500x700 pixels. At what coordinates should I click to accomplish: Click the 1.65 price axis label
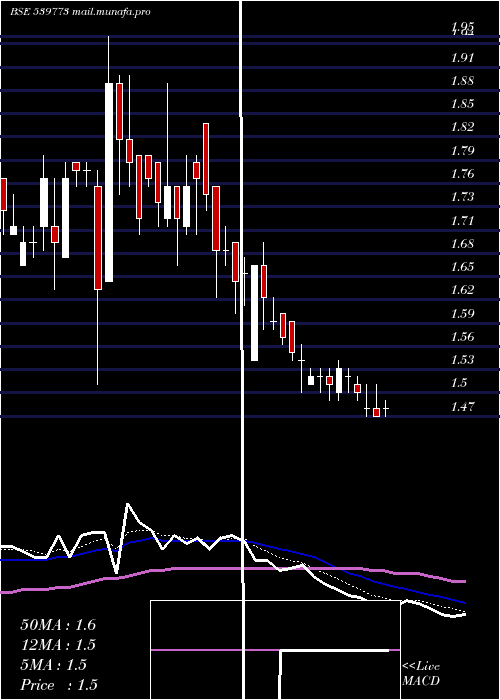pos(461,267)
